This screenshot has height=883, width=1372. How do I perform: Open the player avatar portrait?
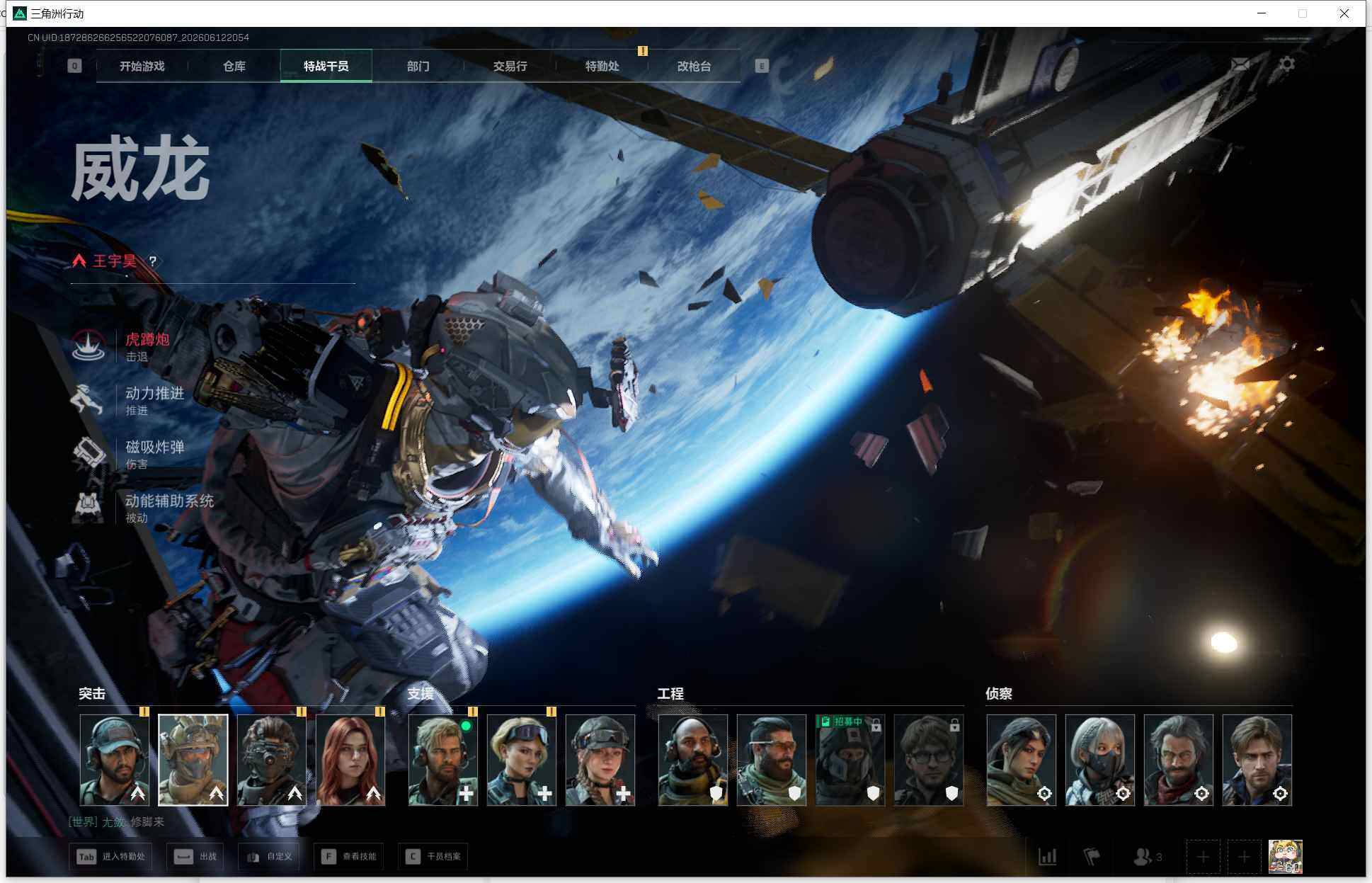1285,857
